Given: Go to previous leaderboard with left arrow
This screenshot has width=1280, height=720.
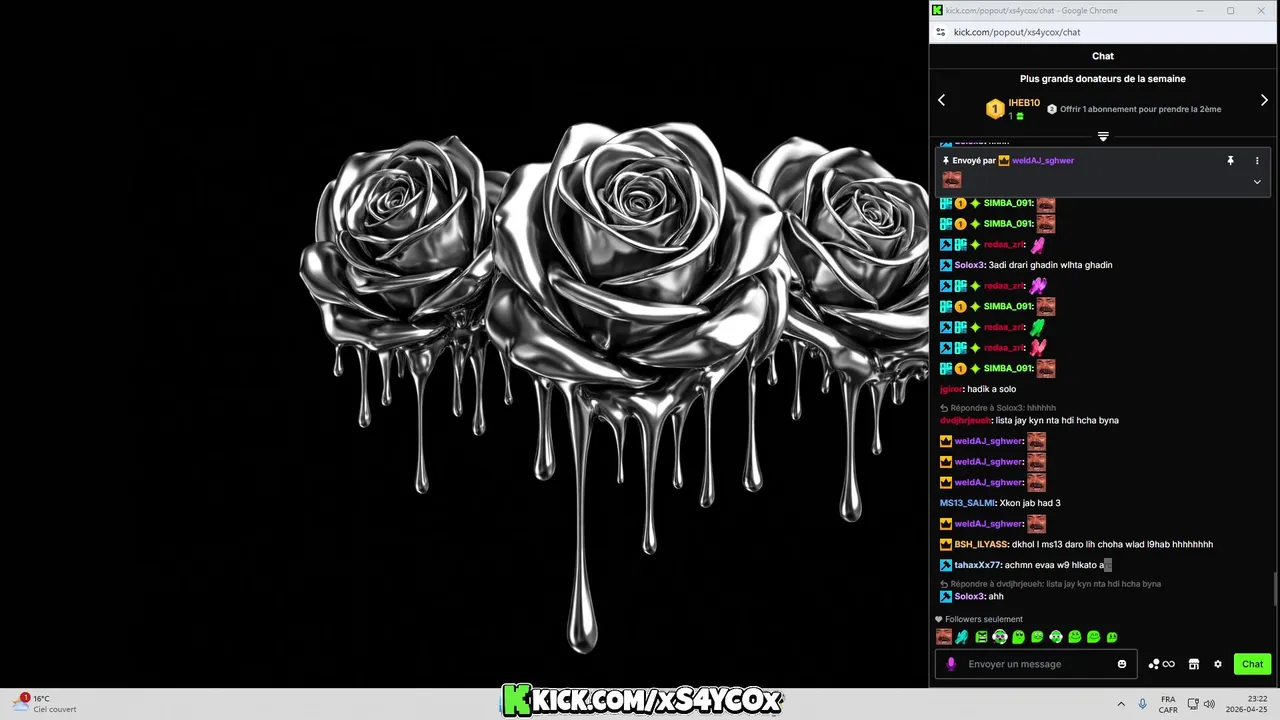Looking at the screenshot, I should click(x=941, y=100).
